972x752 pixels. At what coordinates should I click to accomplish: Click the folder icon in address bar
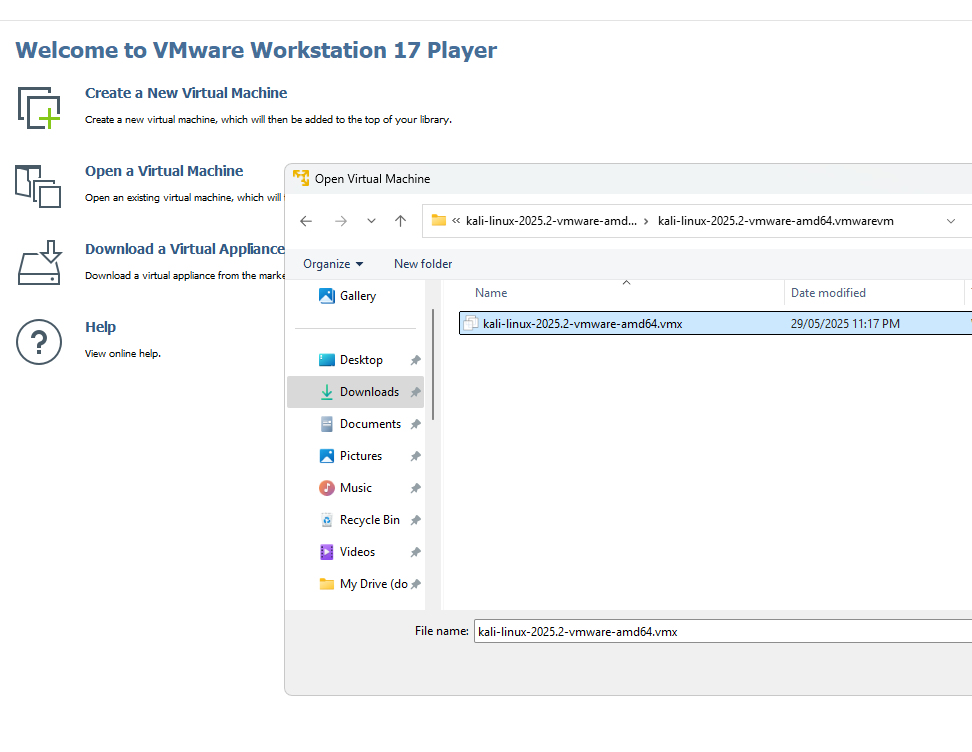tap(439, 220)
